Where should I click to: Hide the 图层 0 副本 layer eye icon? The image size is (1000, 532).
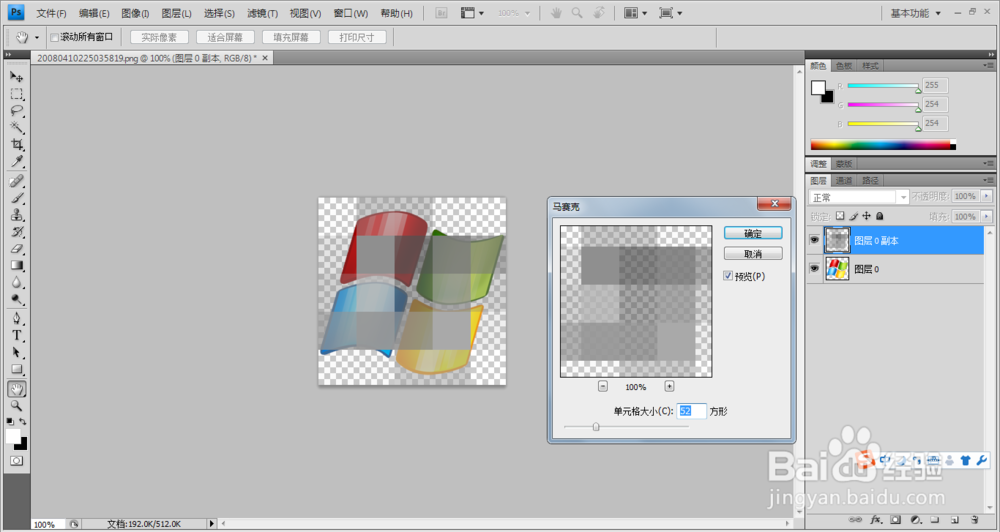(814, 240)
